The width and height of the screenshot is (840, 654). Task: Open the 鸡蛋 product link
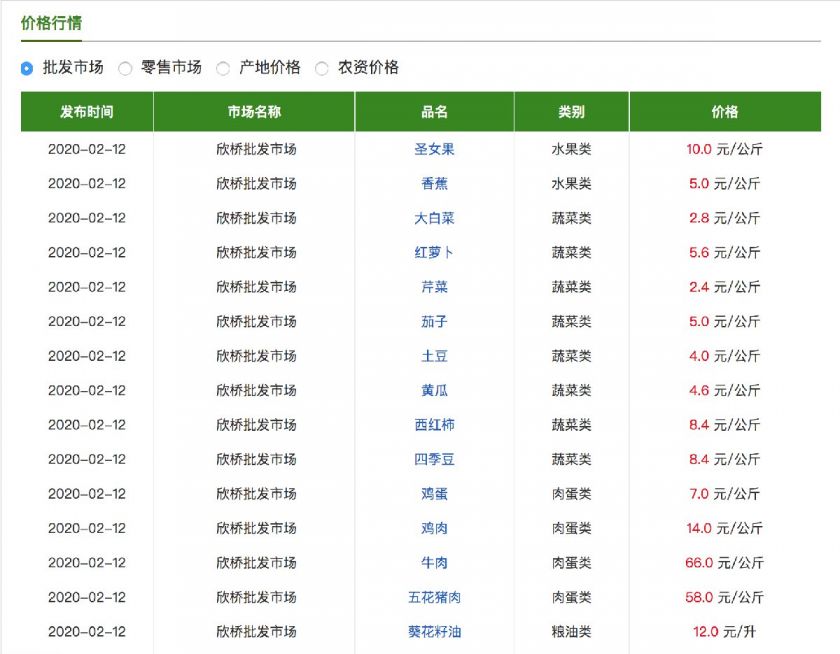tap(434, 494)
